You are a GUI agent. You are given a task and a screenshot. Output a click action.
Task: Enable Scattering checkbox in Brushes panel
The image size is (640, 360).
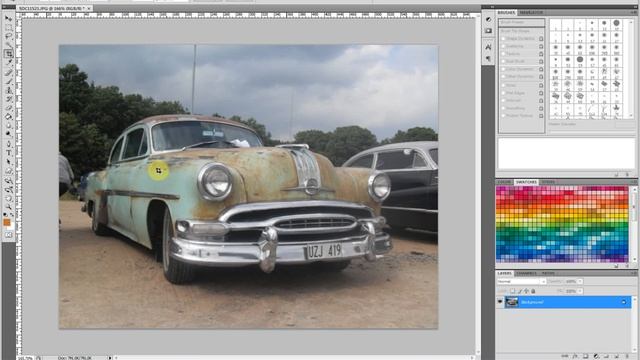click(503, 47)
